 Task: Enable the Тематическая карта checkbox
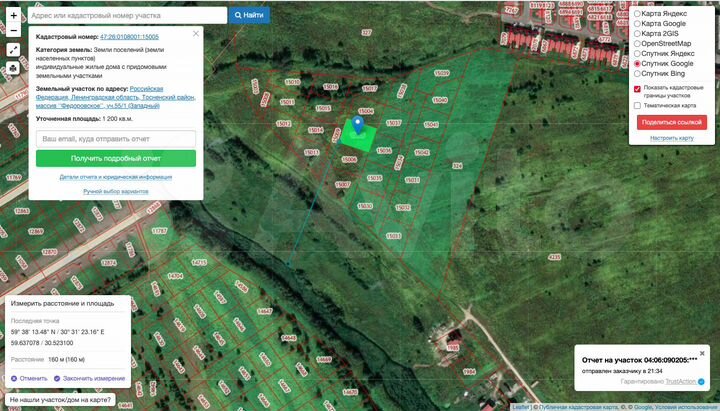637,105
